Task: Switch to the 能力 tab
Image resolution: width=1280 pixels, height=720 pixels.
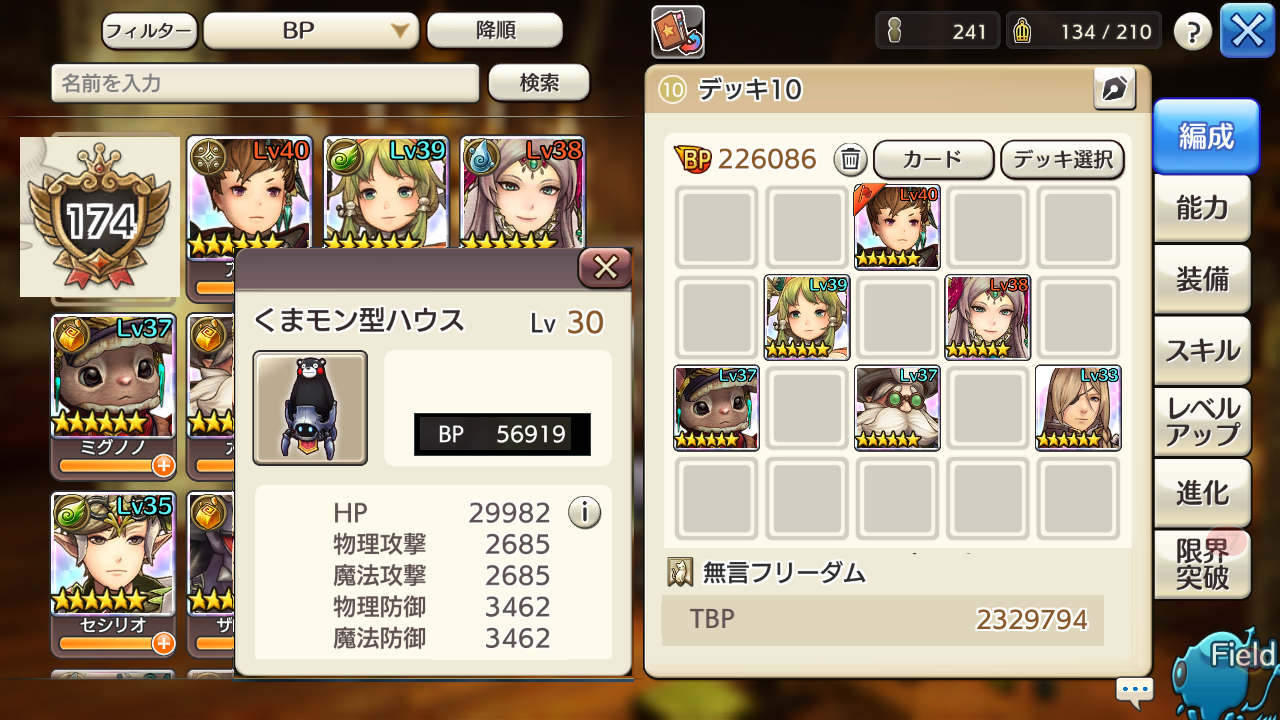Action: click(x=1202, y=208)
